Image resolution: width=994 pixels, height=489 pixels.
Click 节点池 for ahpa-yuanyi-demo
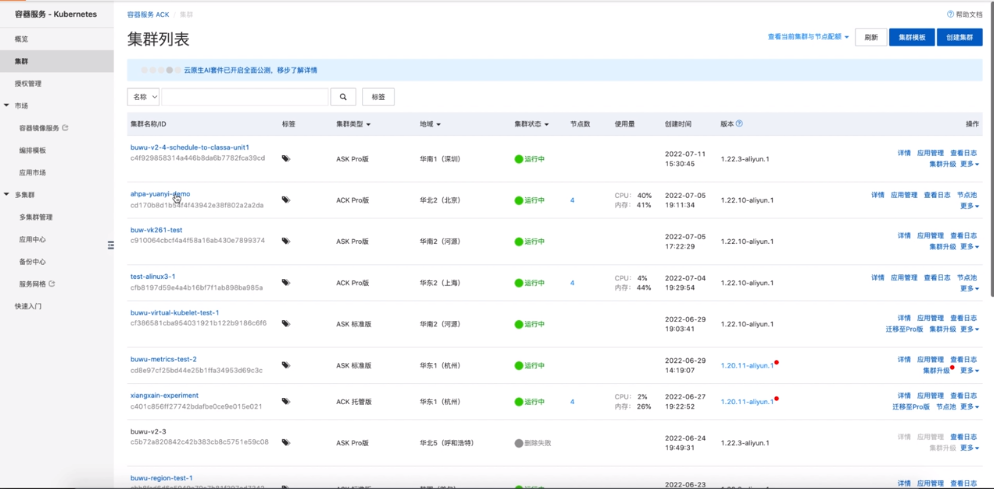tap(967, 195)
